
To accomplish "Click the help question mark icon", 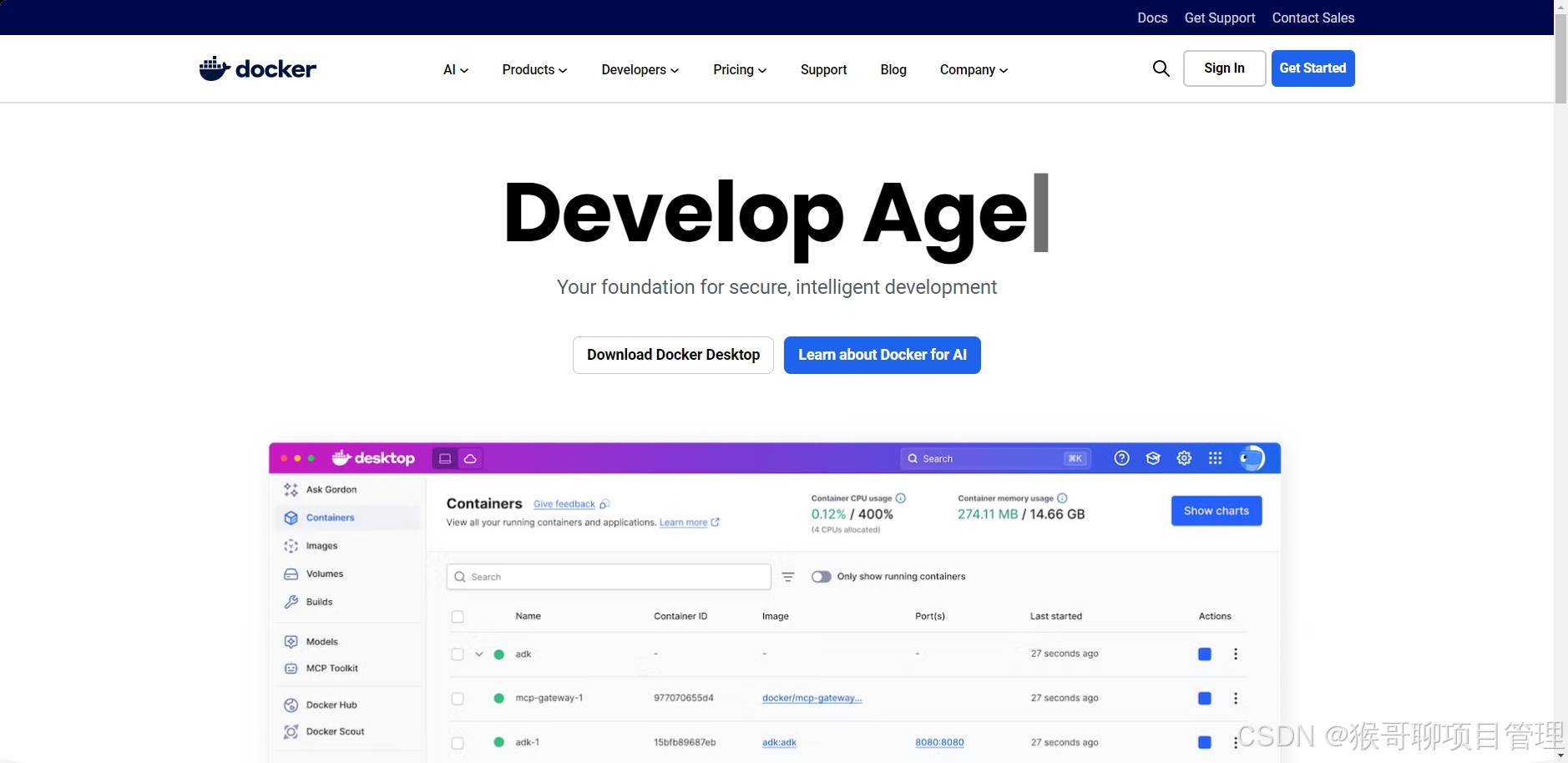I will (x=1121, y=458).
